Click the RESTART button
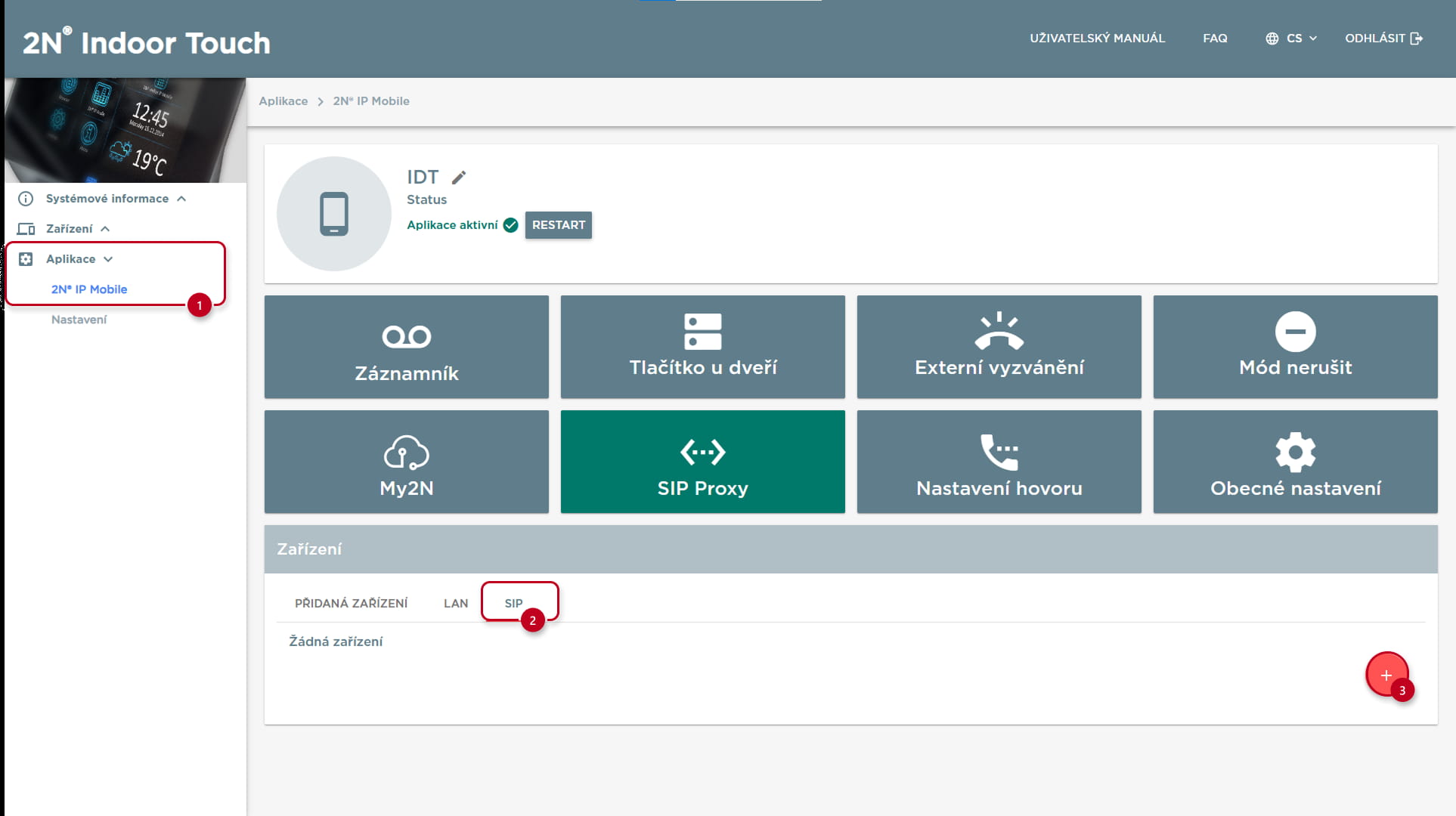Viewport: 1456px width, 816px height. (559, 225)
